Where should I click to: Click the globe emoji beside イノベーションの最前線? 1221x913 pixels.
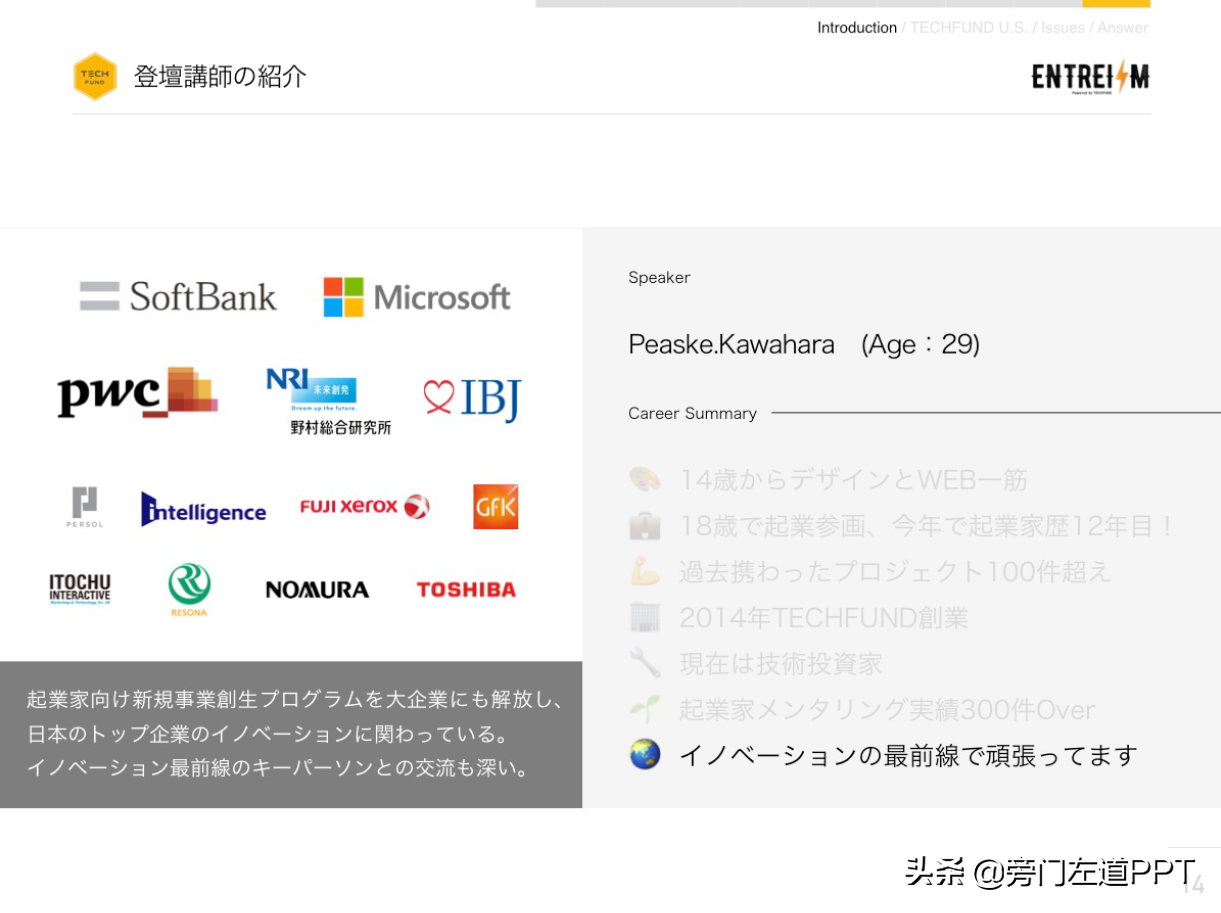[645, 755]
